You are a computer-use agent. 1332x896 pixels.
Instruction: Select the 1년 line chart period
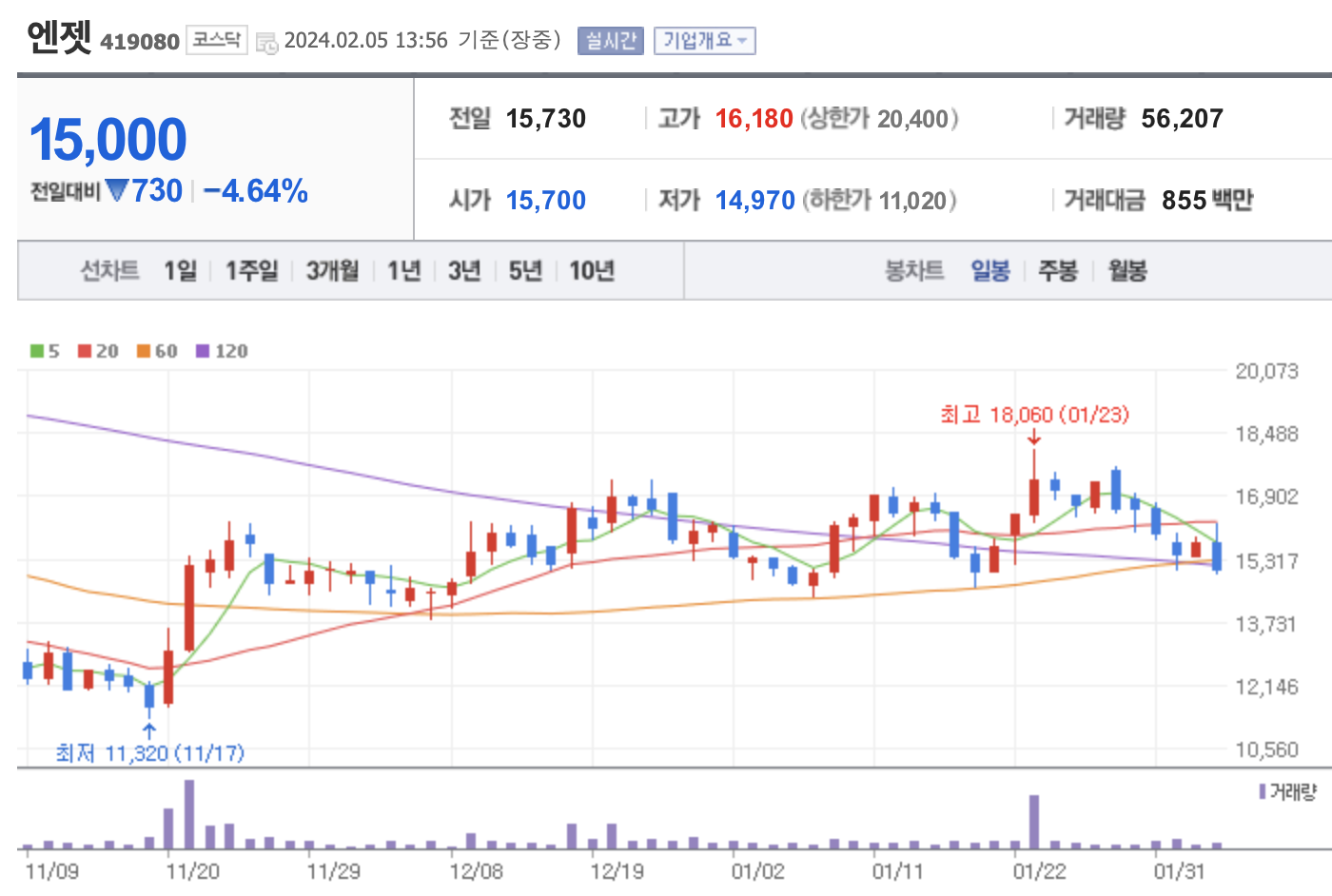pos(403,271)
